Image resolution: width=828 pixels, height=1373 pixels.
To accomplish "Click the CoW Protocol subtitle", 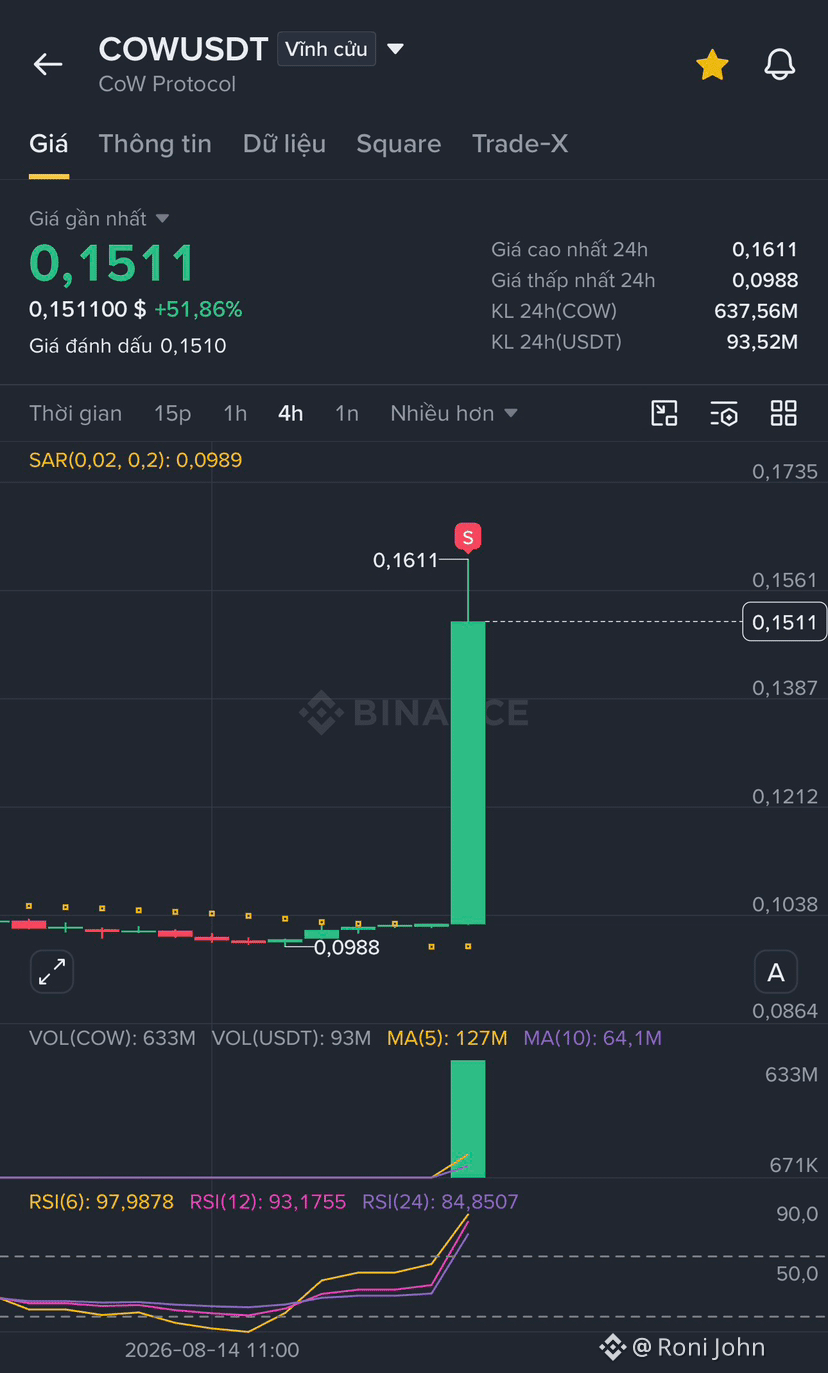I will pyautogui.click(x=167, y=84).
